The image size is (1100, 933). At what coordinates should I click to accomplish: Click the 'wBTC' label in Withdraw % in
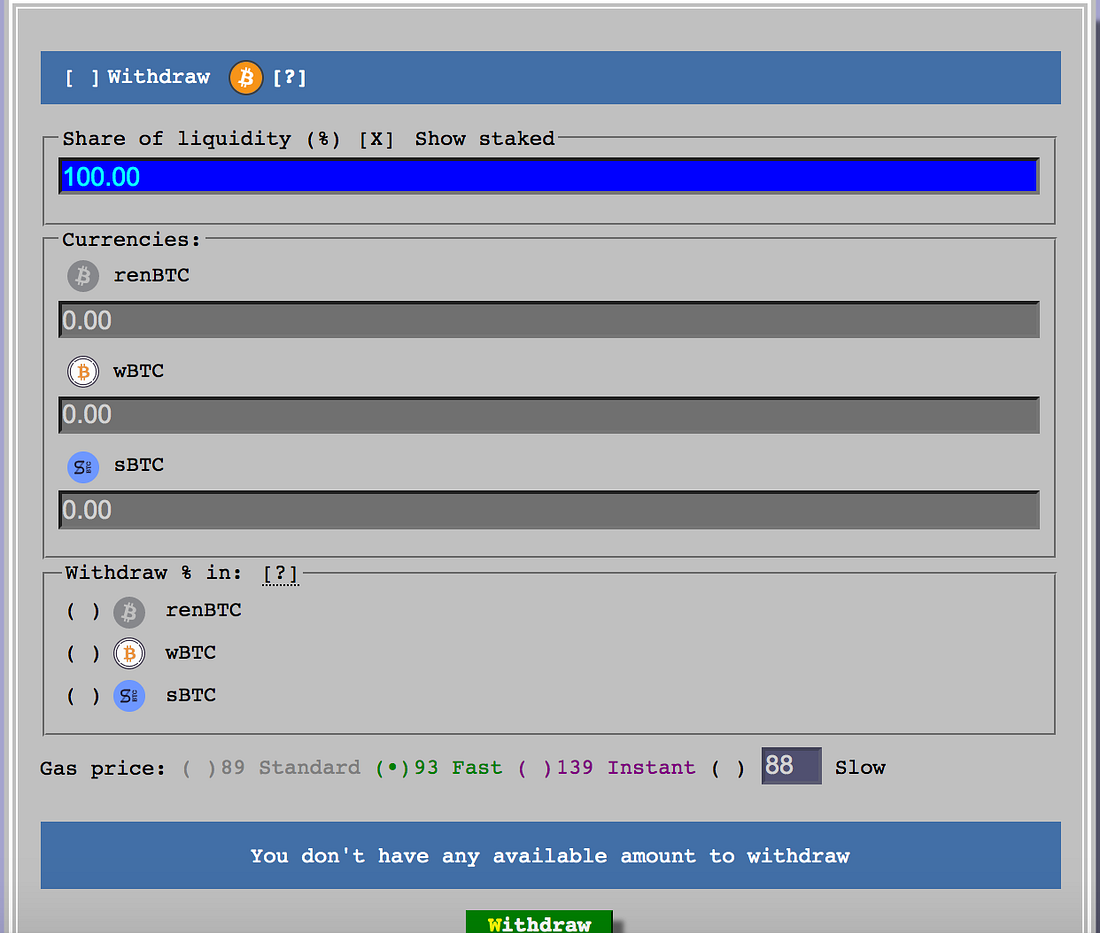coord(190,652)
